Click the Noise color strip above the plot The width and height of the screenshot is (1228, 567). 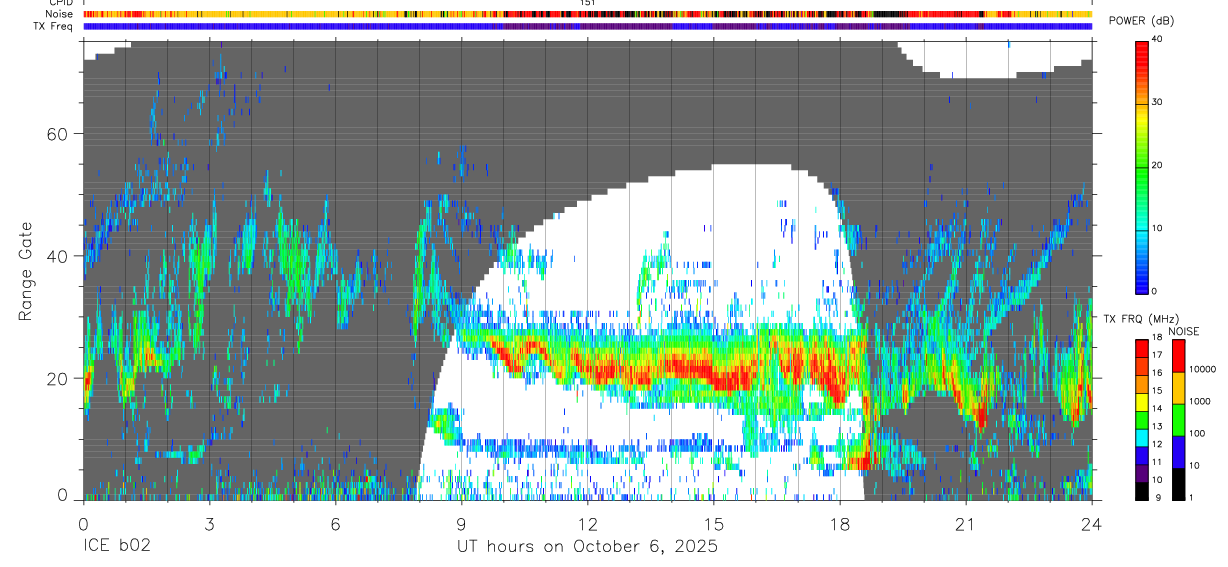point(587,14)
